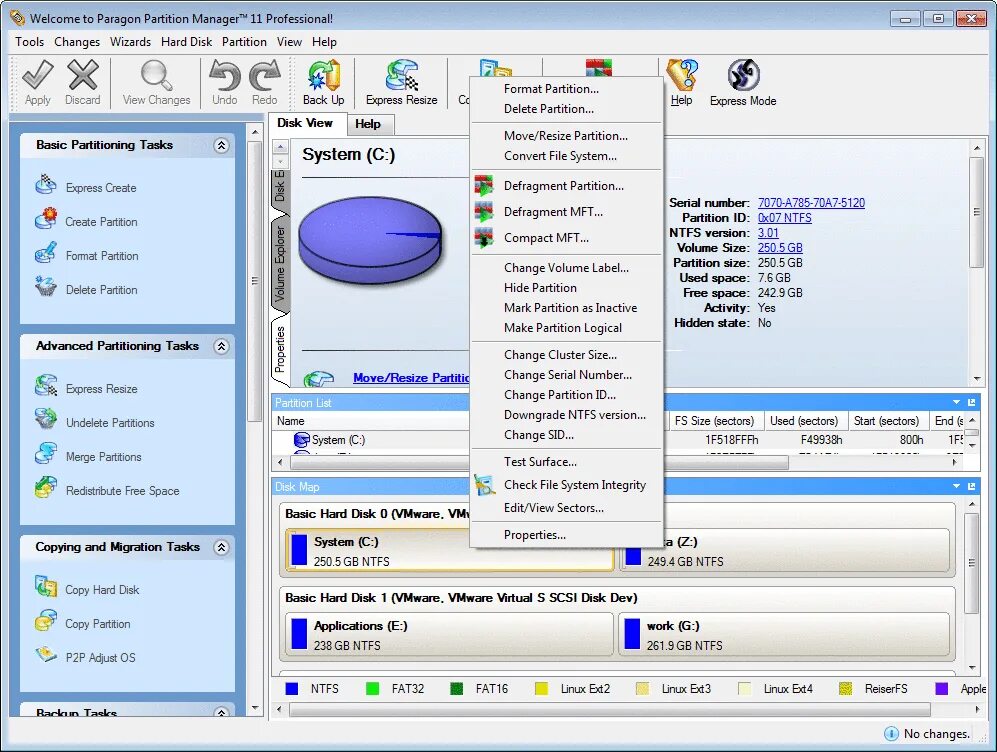Open the Hard Disk menu
997x752 pixels.
click(x=186, y=42)
